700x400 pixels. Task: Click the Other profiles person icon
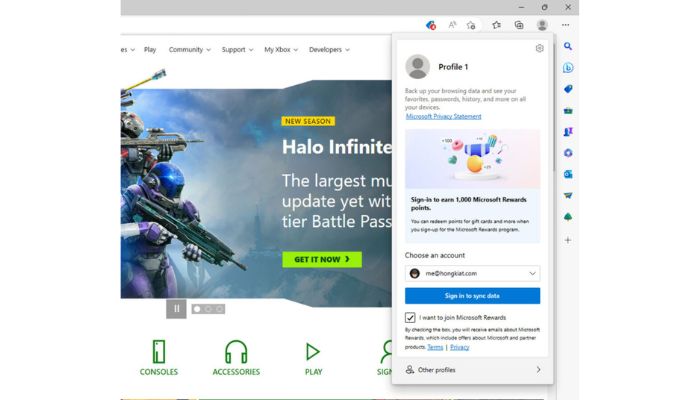(x=409, y=370)
